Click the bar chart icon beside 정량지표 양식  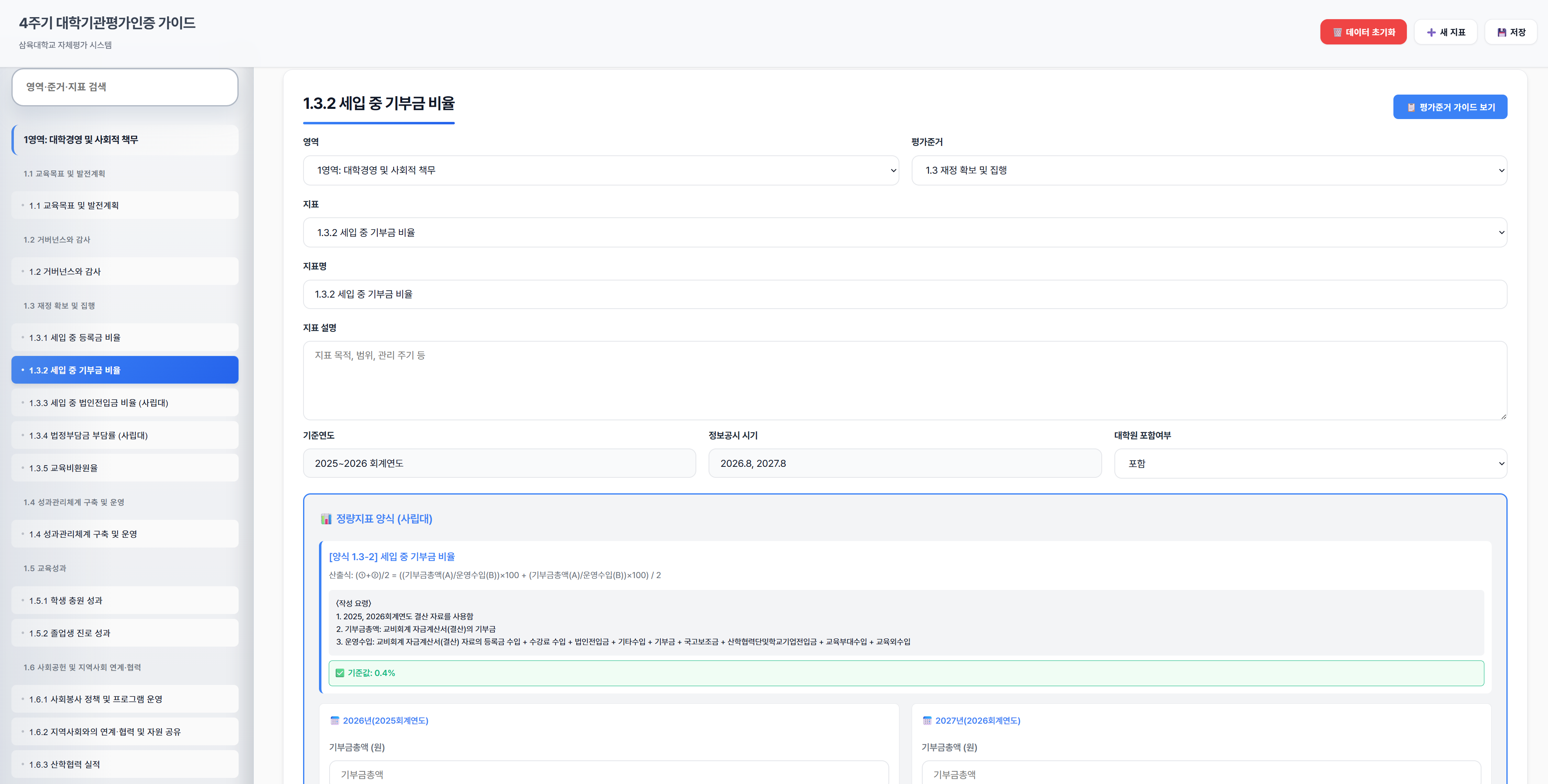(326, 519)
